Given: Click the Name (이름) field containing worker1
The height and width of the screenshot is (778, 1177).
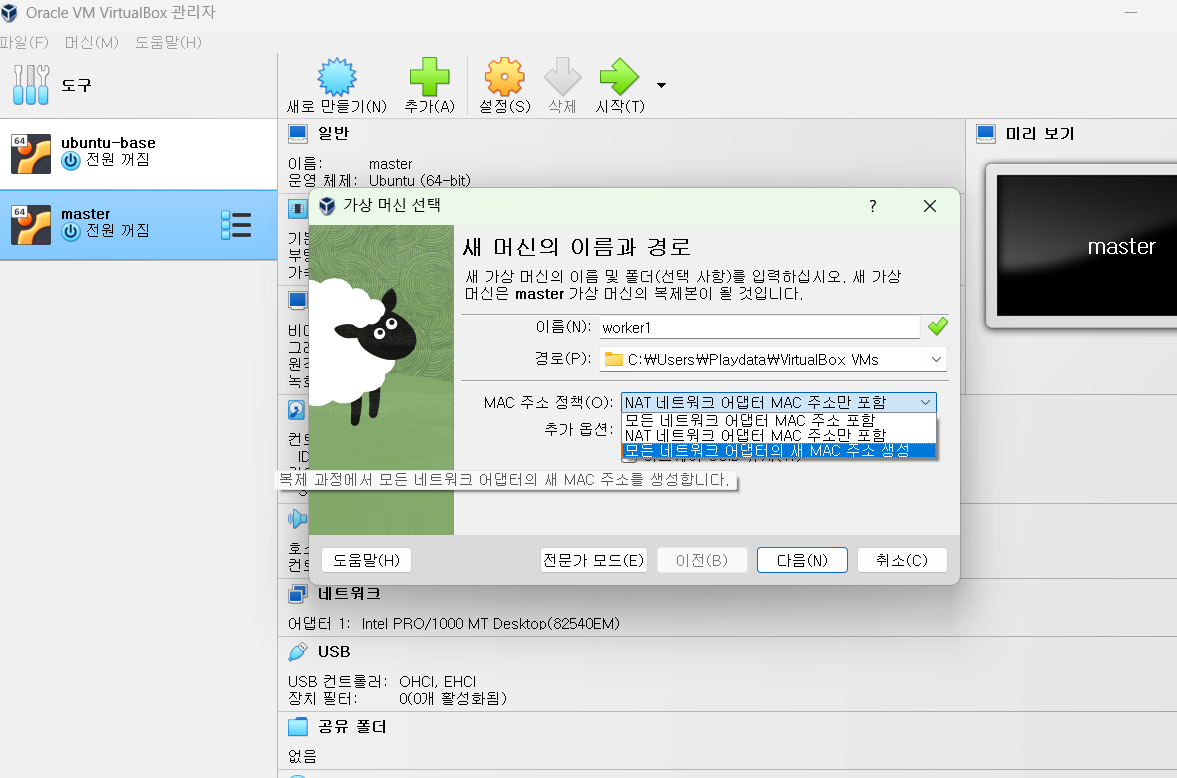Looking at the screenshot, I should click(759, 327).
